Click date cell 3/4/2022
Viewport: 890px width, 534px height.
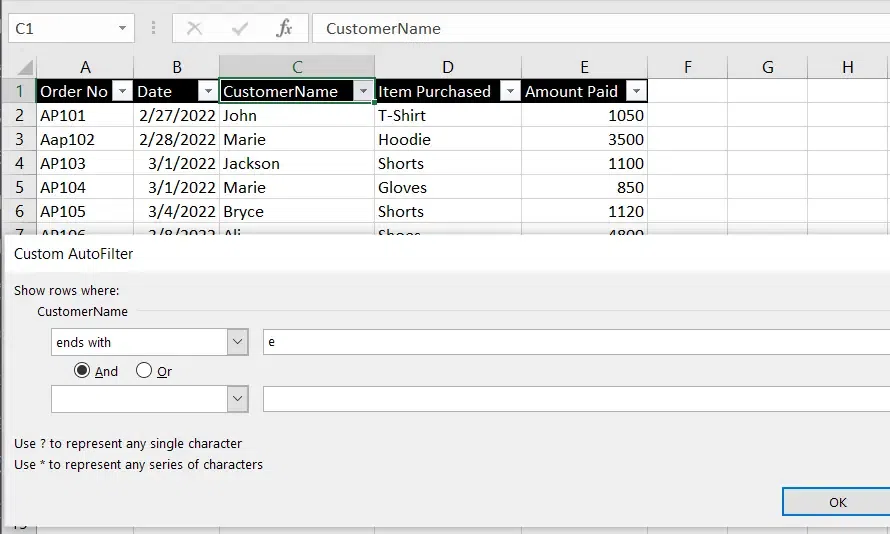[177, 211]
